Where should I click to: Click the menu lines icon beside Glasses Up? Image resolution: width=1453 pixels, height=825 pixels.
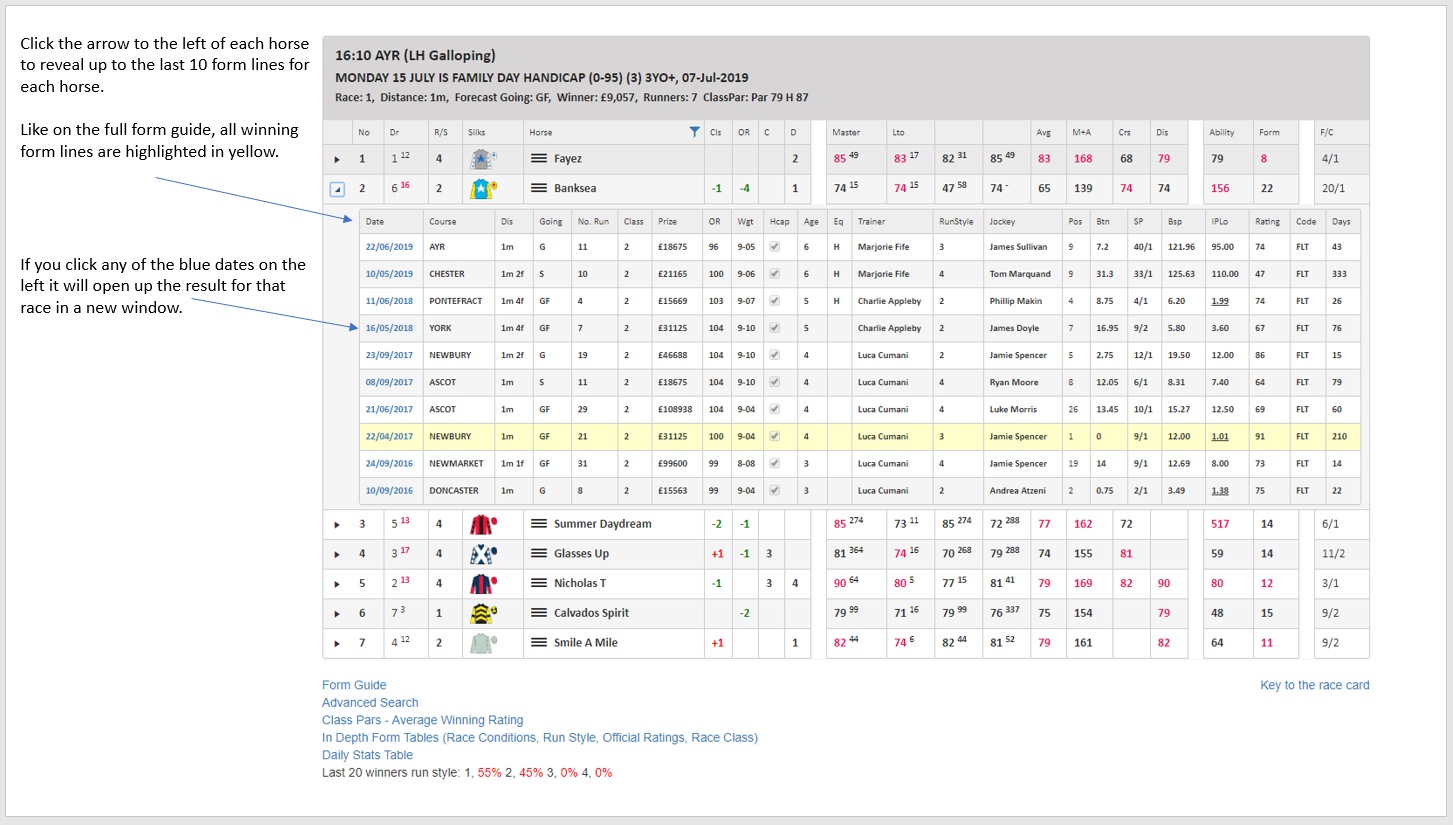coord(538,554)
